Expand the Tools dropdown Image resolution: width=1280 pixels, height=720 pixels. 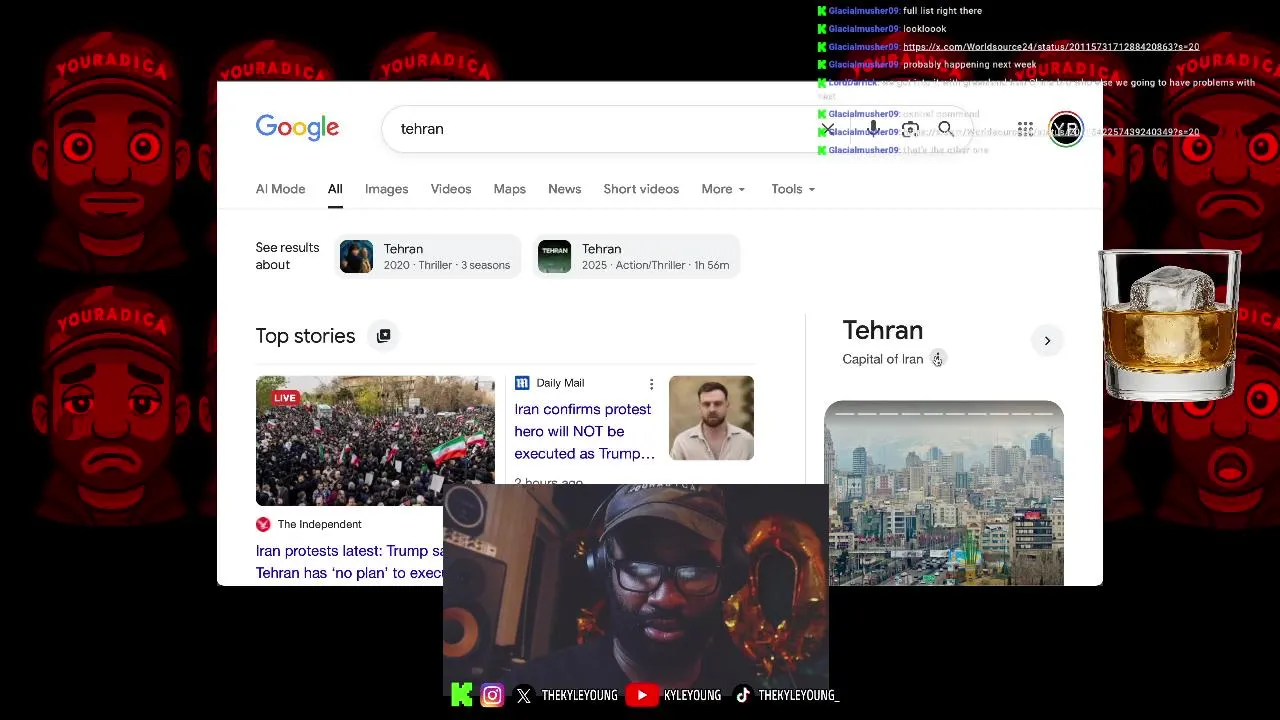(x=793, y=189)
